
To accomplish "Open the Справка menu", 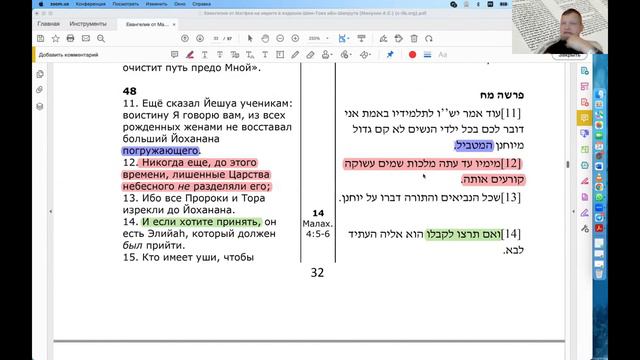I will coord(201,4).
